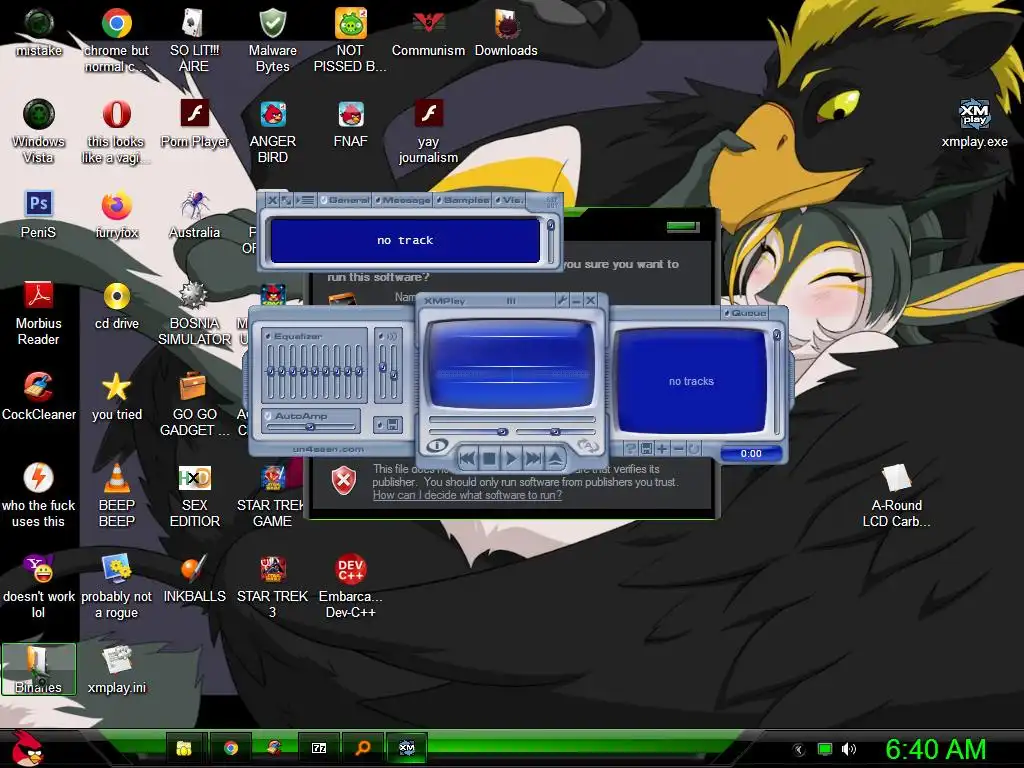Click the speaker volume tray icon
Image resolution: width=1024 pixels, height=768 pixels.
(848, 749)
